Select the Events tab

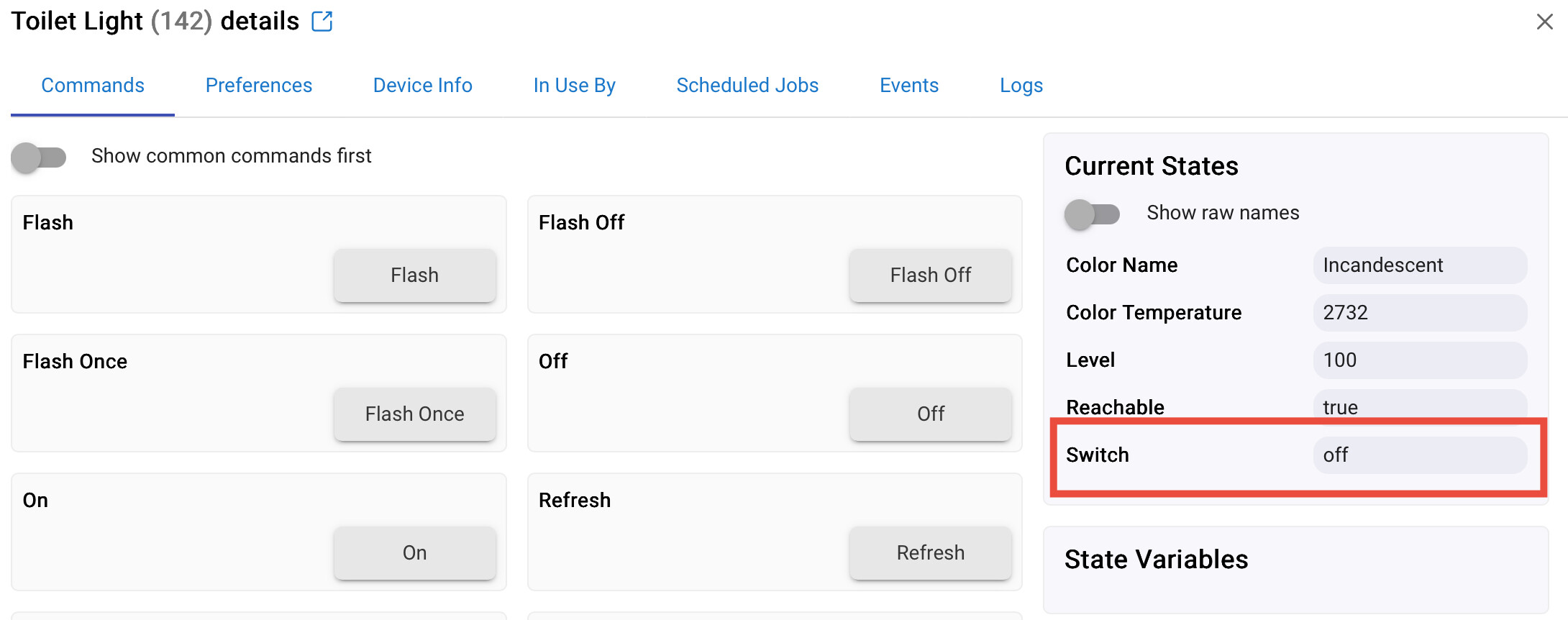pos(909,86)
